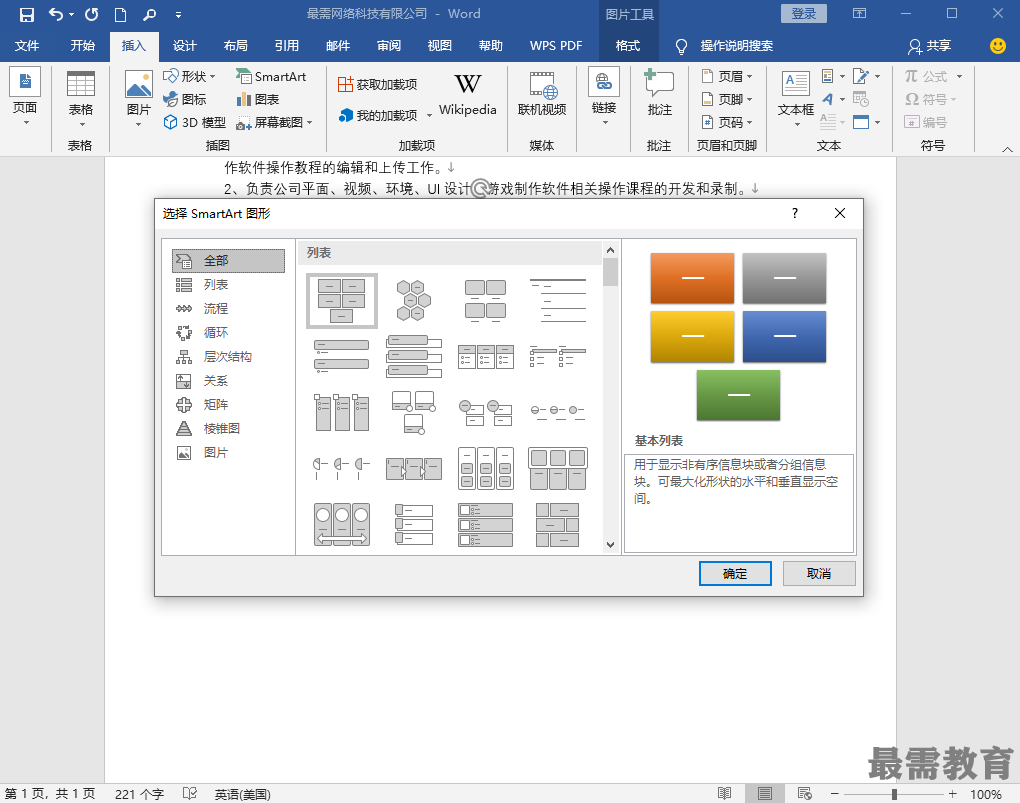Create new document from quick access toolbar
The height and width of the screenshot is (803, 1020).
[x=120, y=14]
